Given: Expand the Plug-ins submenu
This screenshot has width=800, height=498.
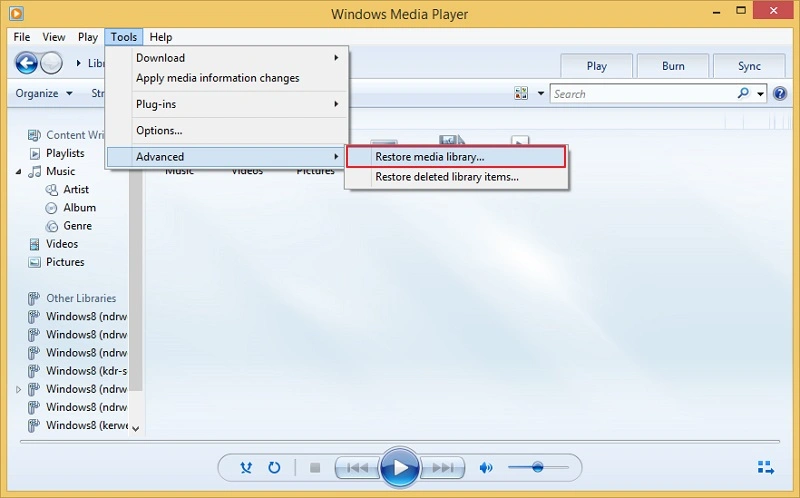Looking at the screenshot, I should [228, 104].
